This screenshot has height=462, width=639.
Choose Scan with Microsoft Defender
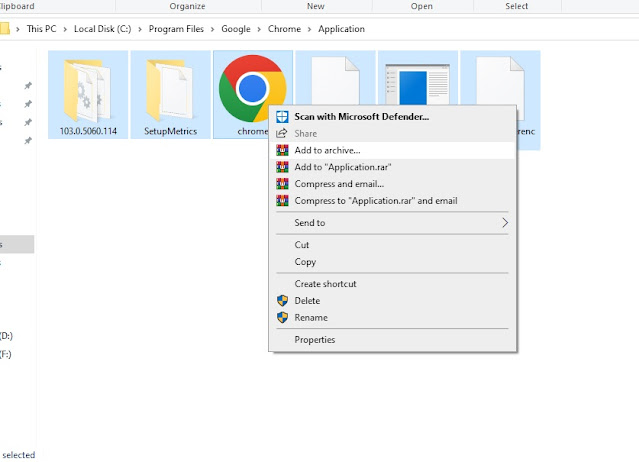point(392,117)
